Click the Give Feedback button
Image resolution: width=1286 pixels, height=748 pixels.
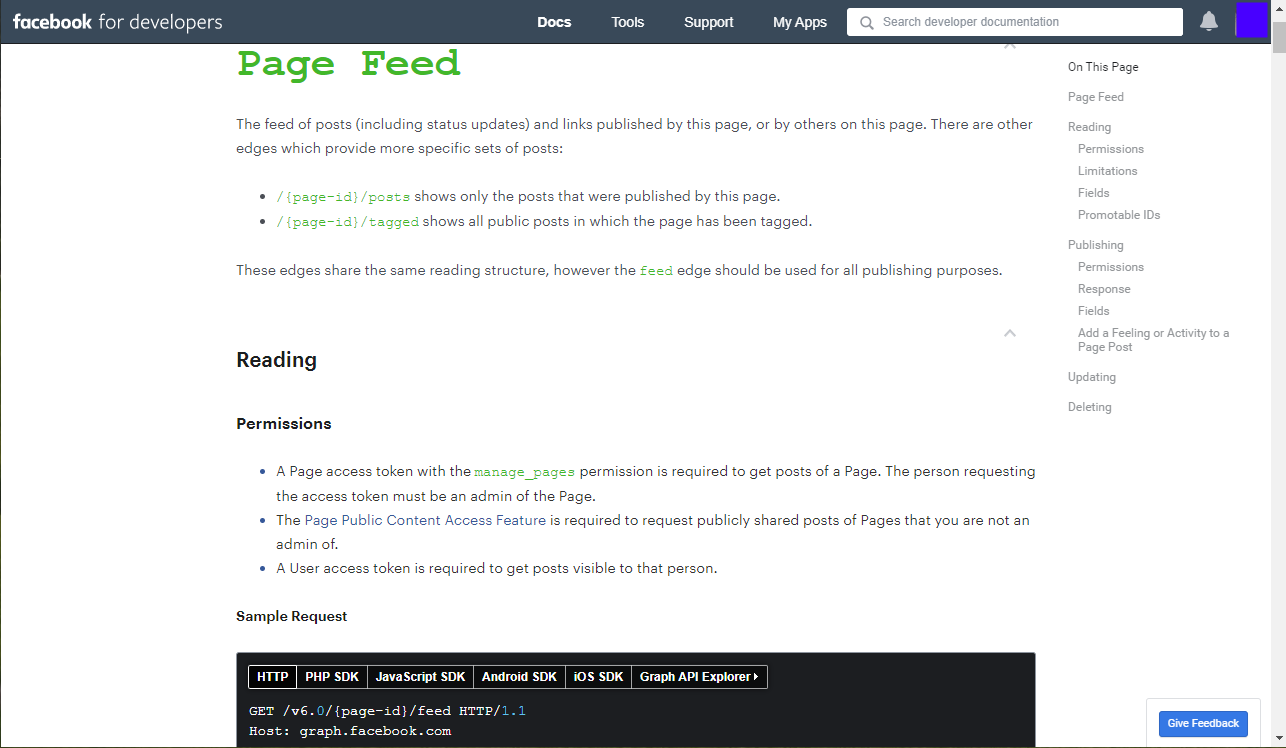click(x=1203, y=723)
